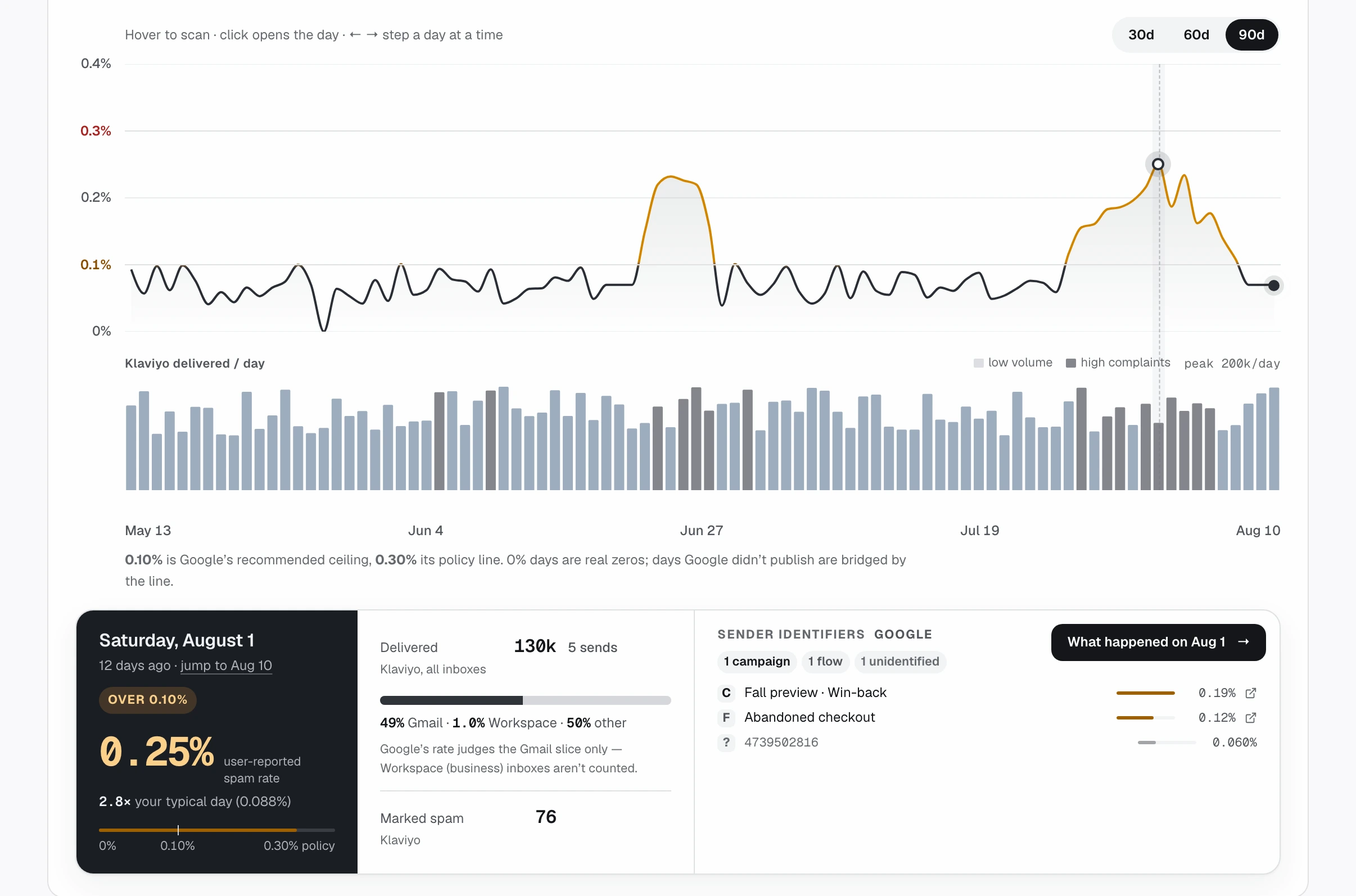Select the 60d time range
The width and height of the screenshot is (1356, 896).
tap(1196, 35)
